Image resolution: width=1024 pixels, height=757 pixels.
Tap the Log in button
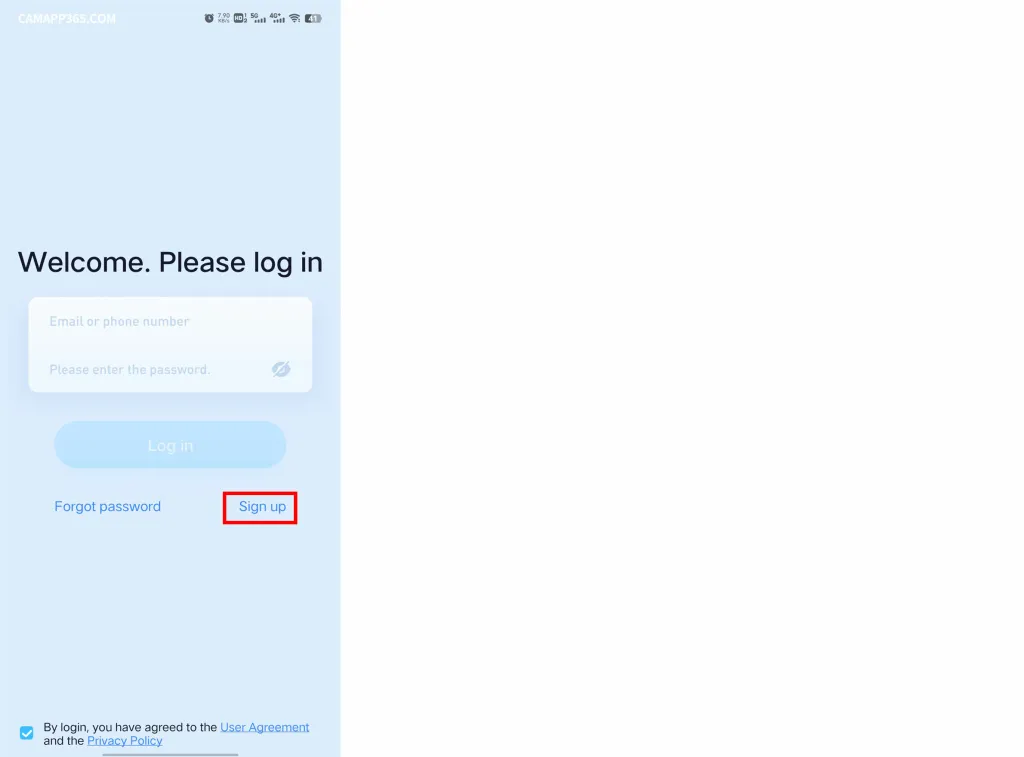[170, 445]
